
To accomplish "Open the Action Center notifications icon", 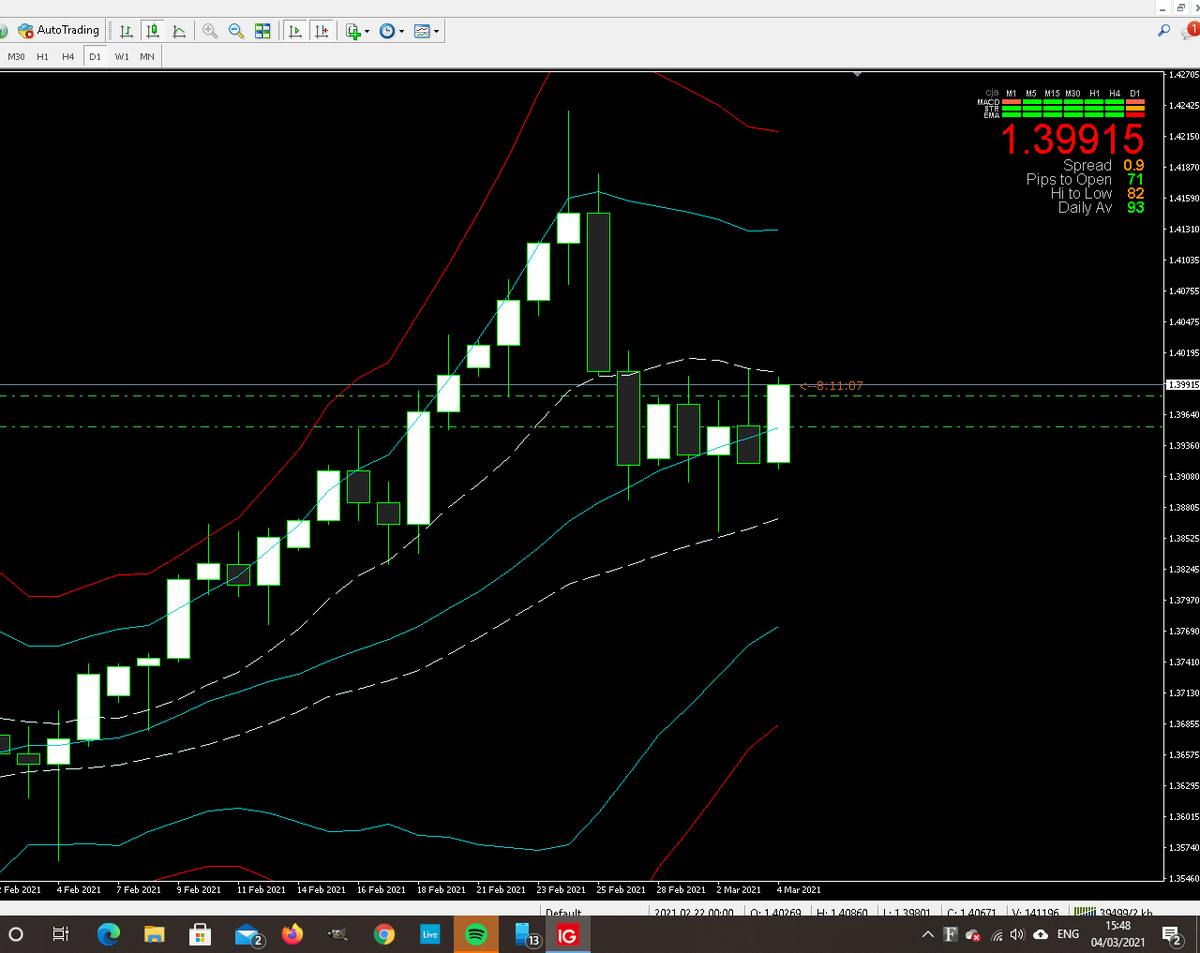I will click(1171, 935).
